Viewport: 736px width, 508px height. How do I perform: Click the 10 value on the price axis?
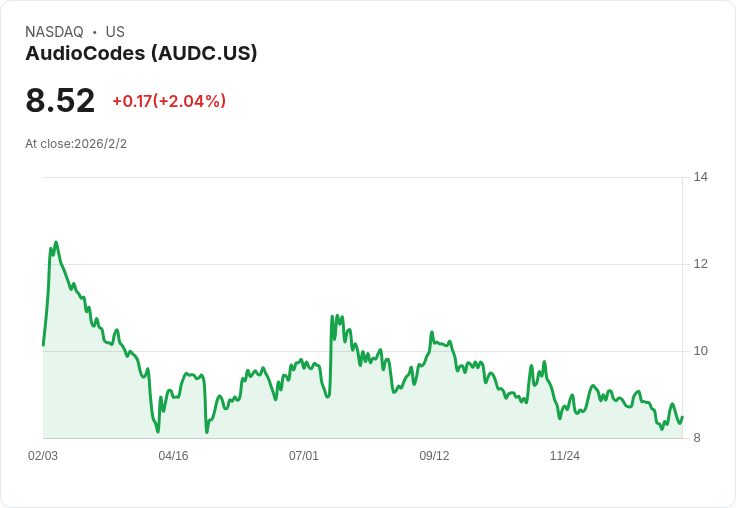(700, 351)
